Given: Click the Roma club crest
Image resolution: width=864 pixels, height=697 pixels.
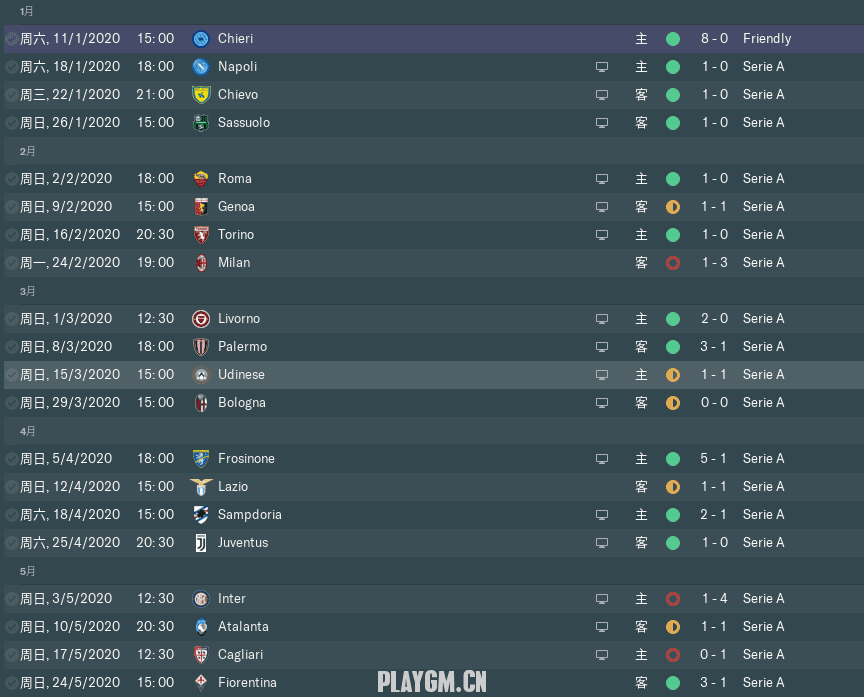Looking at the screenshot, I should click(x=201, y=179).
